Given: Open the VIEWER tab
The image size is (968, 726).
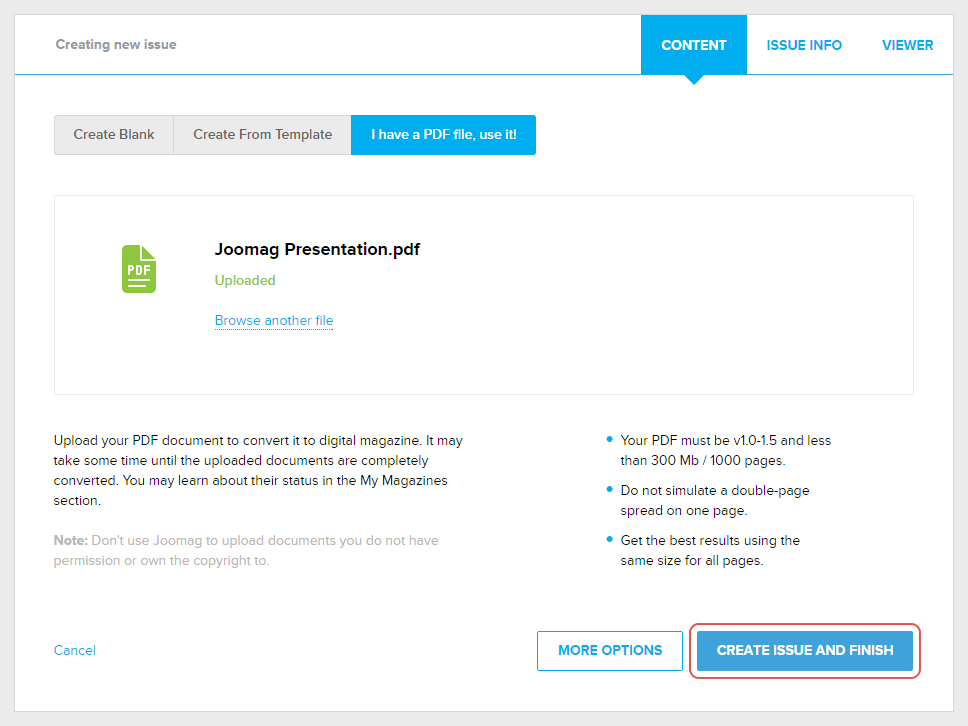Looking at the screenshot, I should [x=907, y=45].
